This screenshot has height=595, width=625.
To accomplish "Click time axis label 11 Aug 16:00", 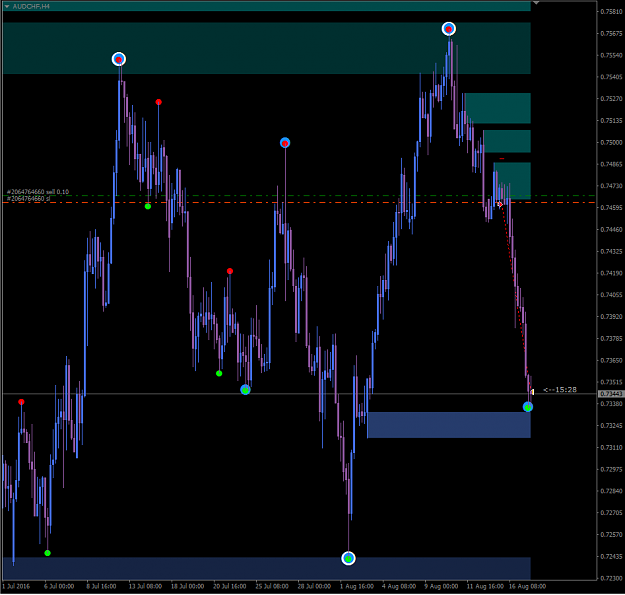I will [485, 587].
